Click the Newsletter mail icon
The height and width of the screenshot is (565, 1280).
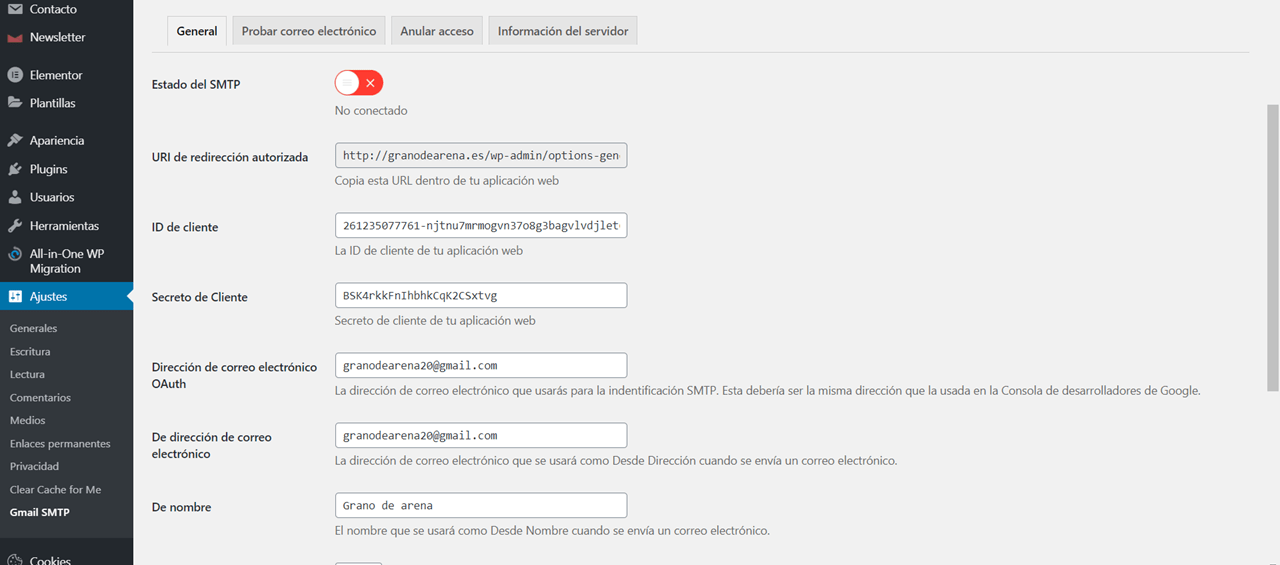pyautogui.click(x=15, y=38)
